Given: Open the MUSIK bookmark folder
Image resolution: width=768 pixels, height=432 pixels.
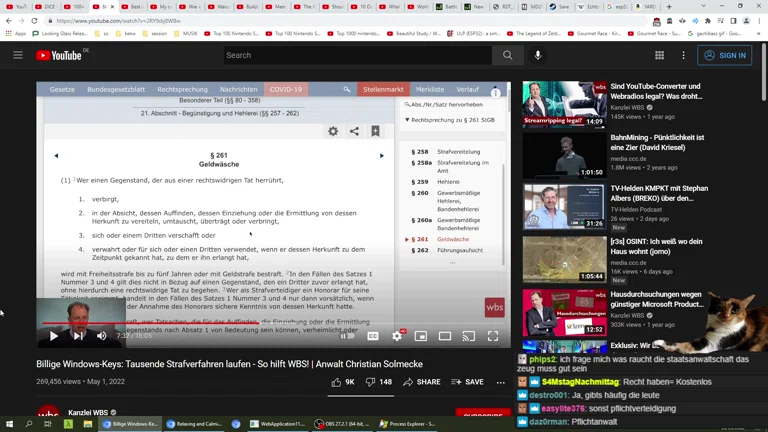Looking at the screenshot, I should [x=186, y=34].
